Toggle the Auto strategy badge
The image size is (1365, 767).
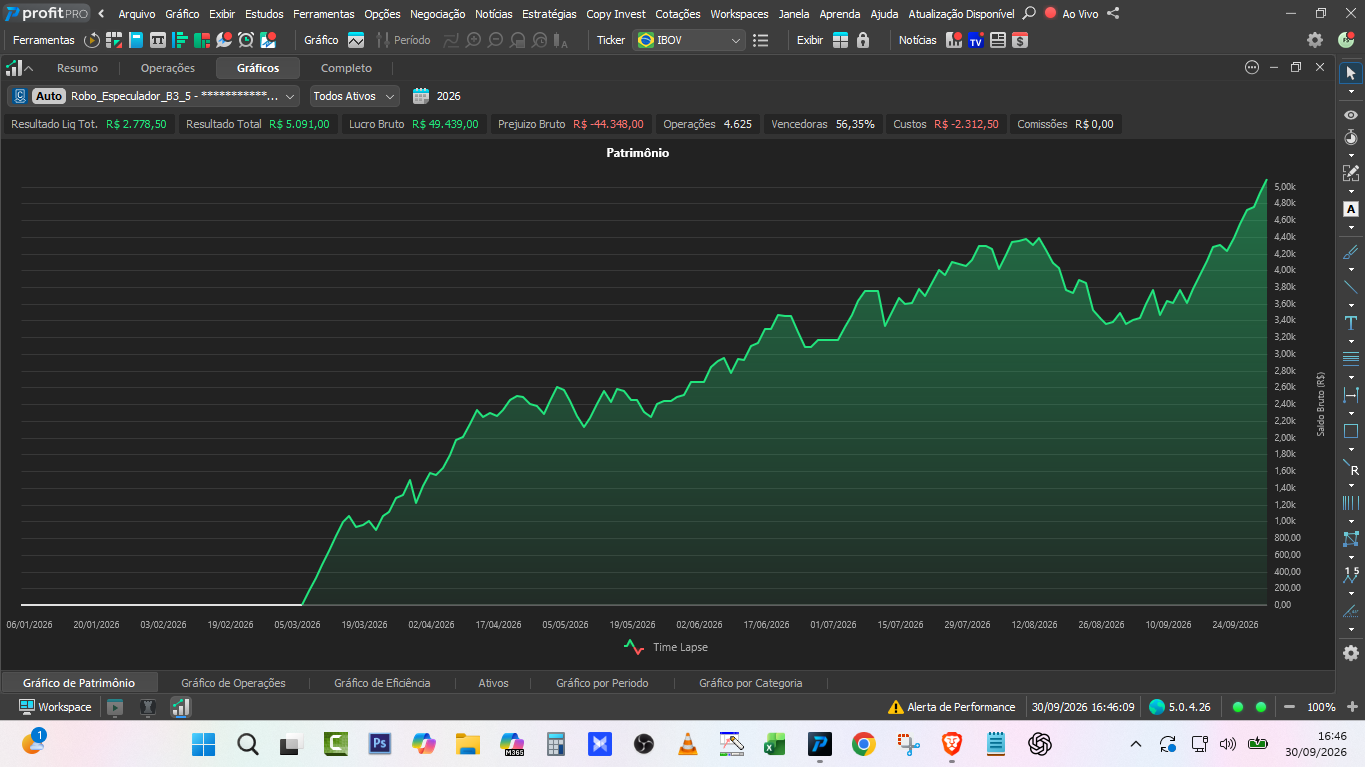click(x=49, y=96)
